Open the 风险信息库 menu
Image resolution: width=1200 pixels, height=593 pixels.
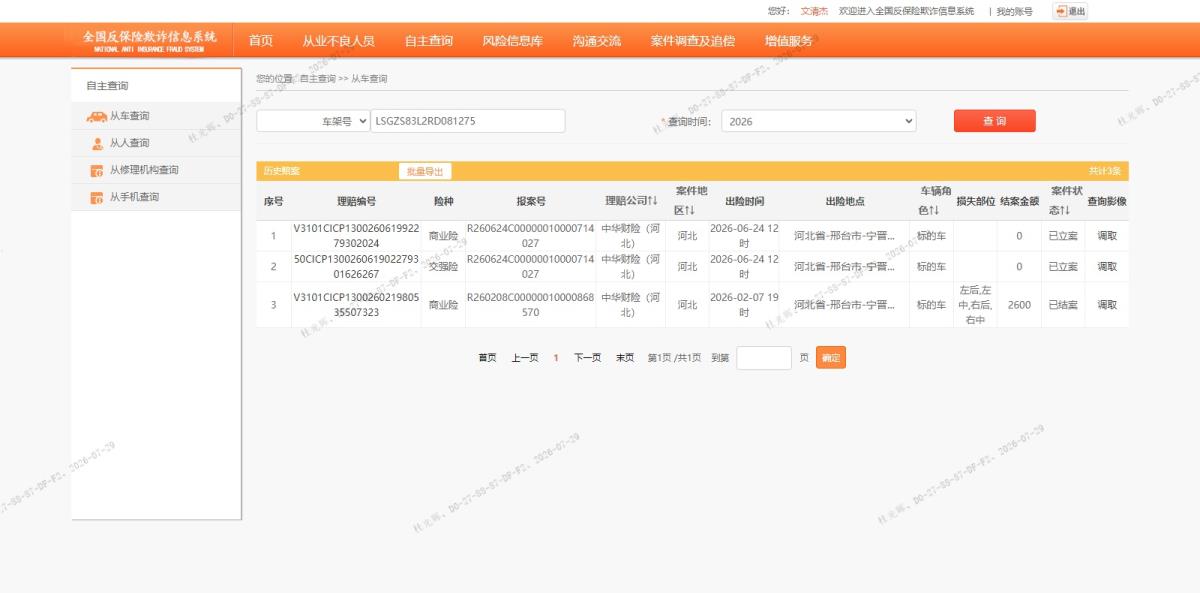[513, 41]
